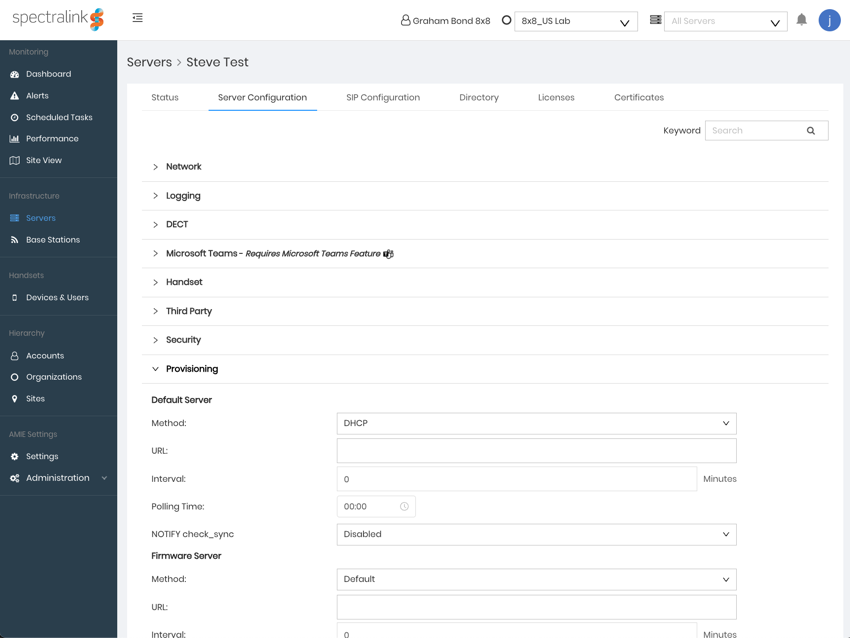This screenshot has width=850, height=638.
Task: Open the Default Server Method dropdown
Action: (536, 423)
